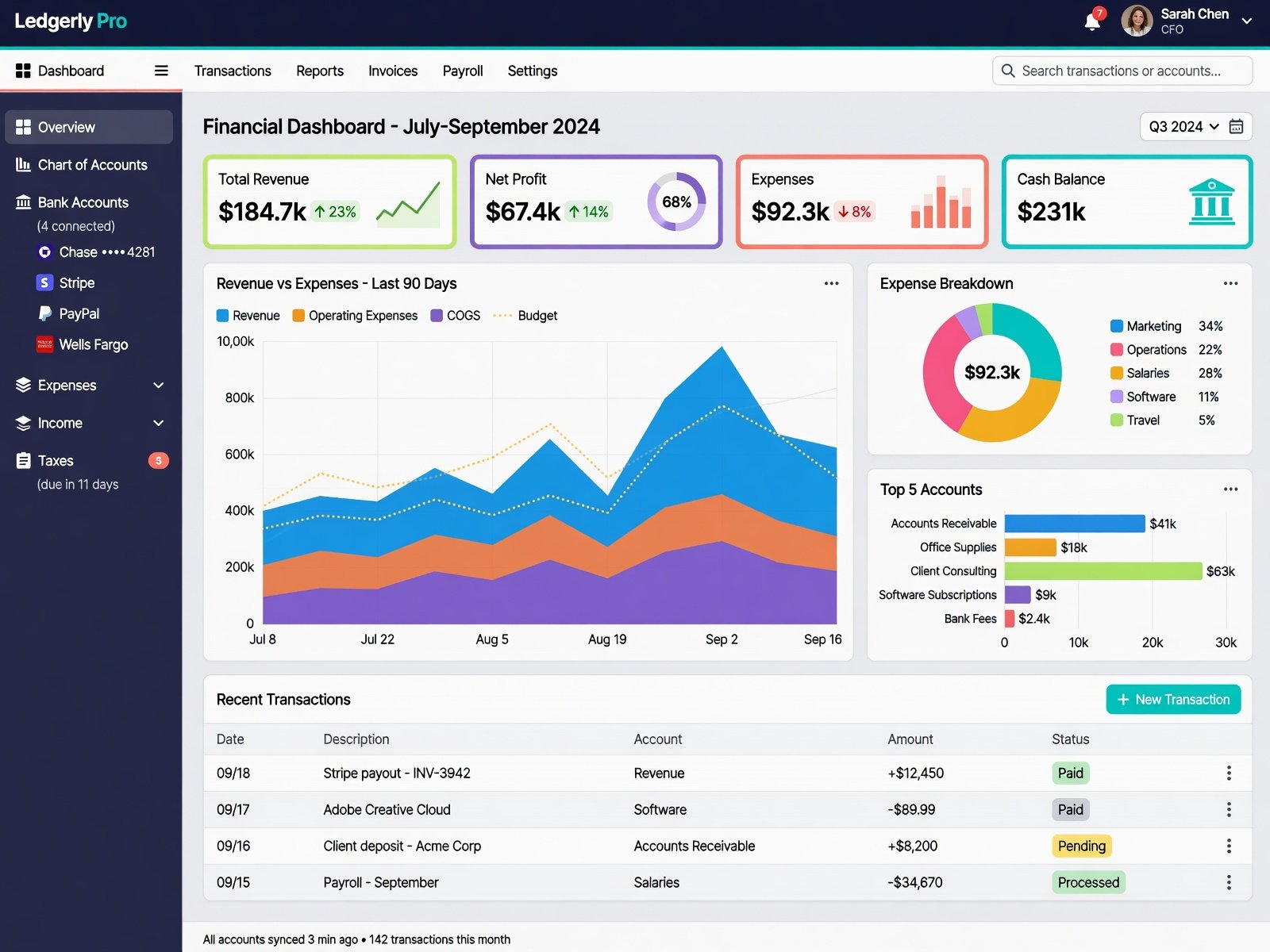1270x952 pixels.
Task: Open row actions for Stripe payout transaction
Action: [x=1229, y=773]
